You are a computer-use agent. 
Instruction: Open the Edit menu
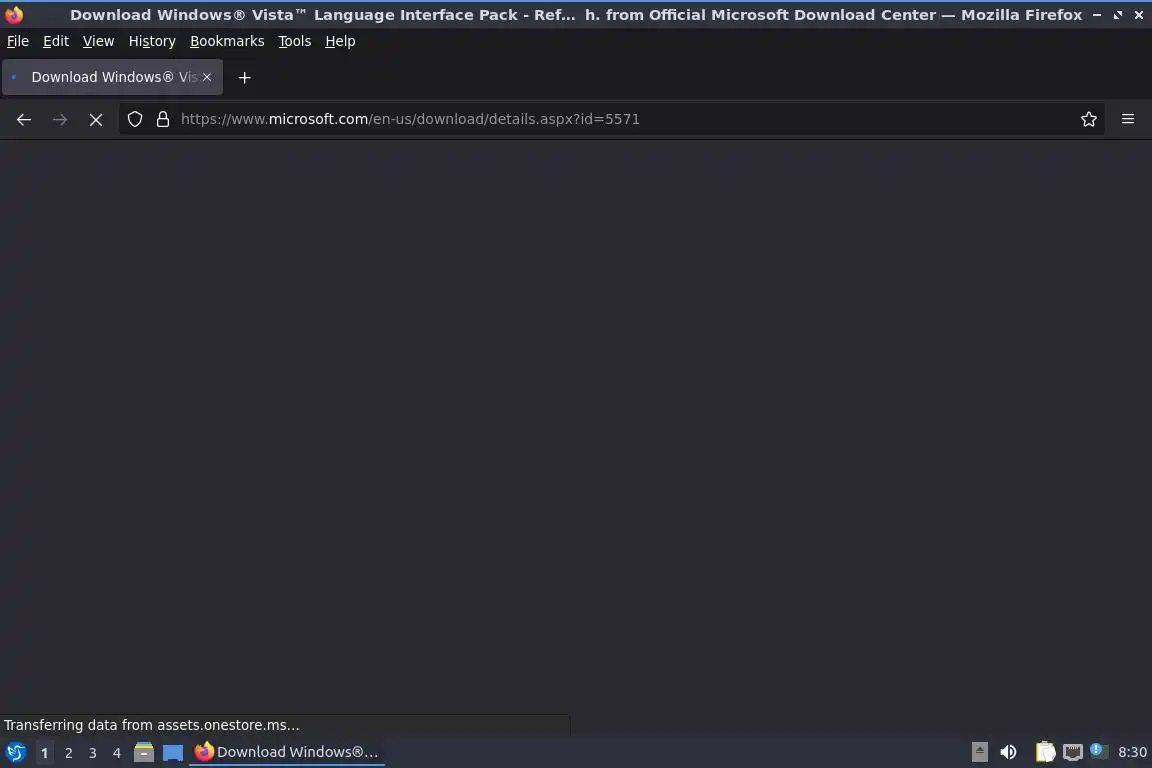56,41
